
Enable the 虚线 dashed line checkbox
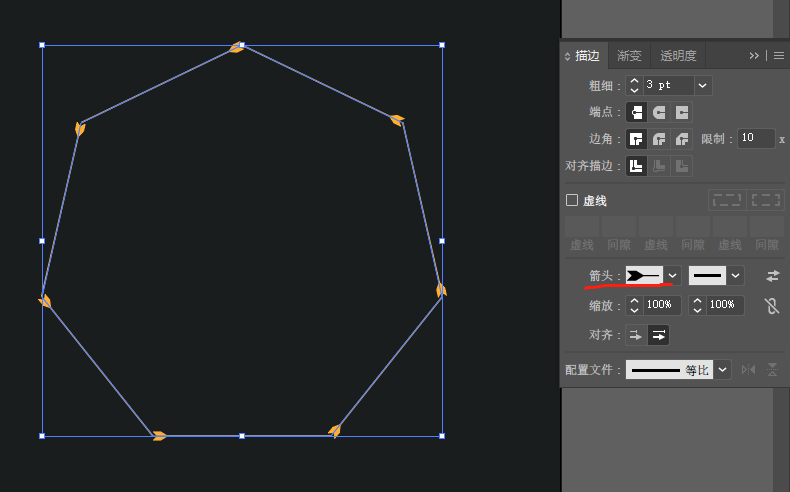pyautogui.click(x=572, y=200)
